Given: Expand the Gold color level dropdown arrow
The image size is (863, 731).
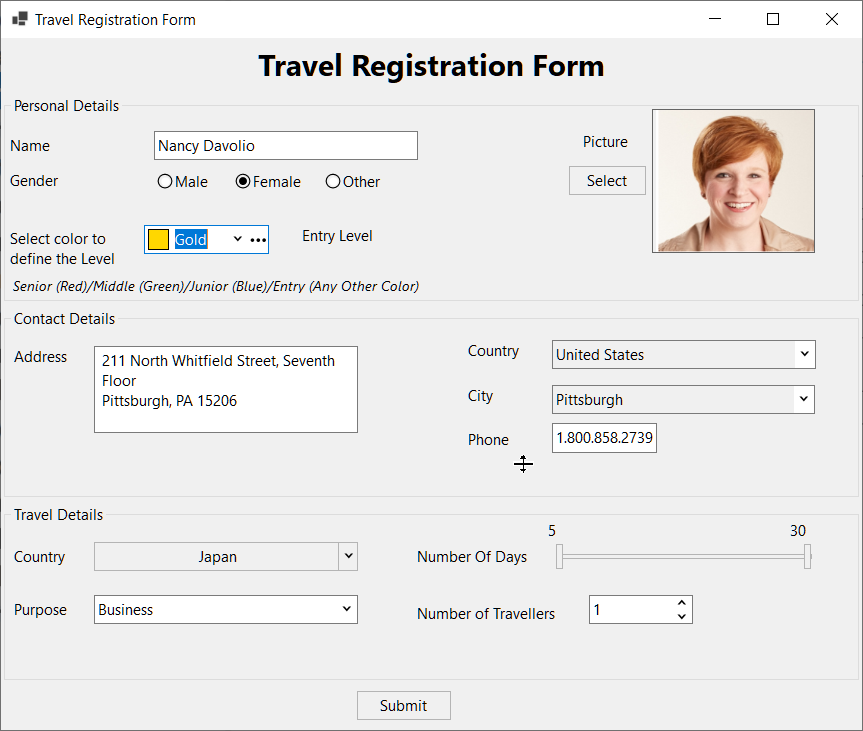Looking at the screenshot, I should 237,239.
